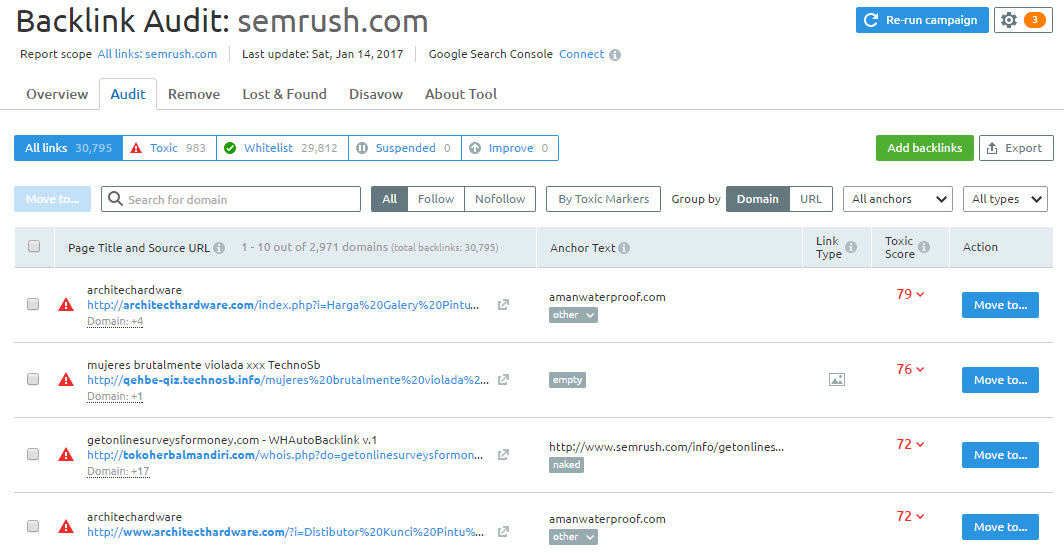
Task: Expand Domain: +1 under technosb row
Action: [x=115, y=396]
